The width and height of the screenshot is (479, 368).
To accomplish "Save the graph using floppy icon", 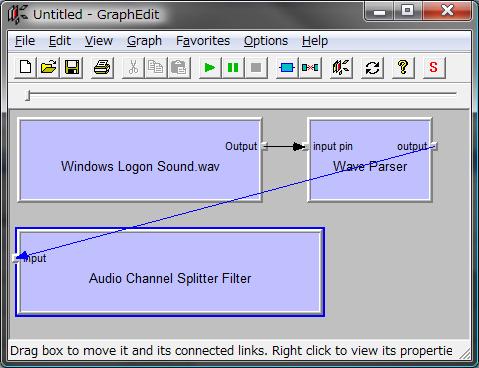I will click(x=72, y=68).
